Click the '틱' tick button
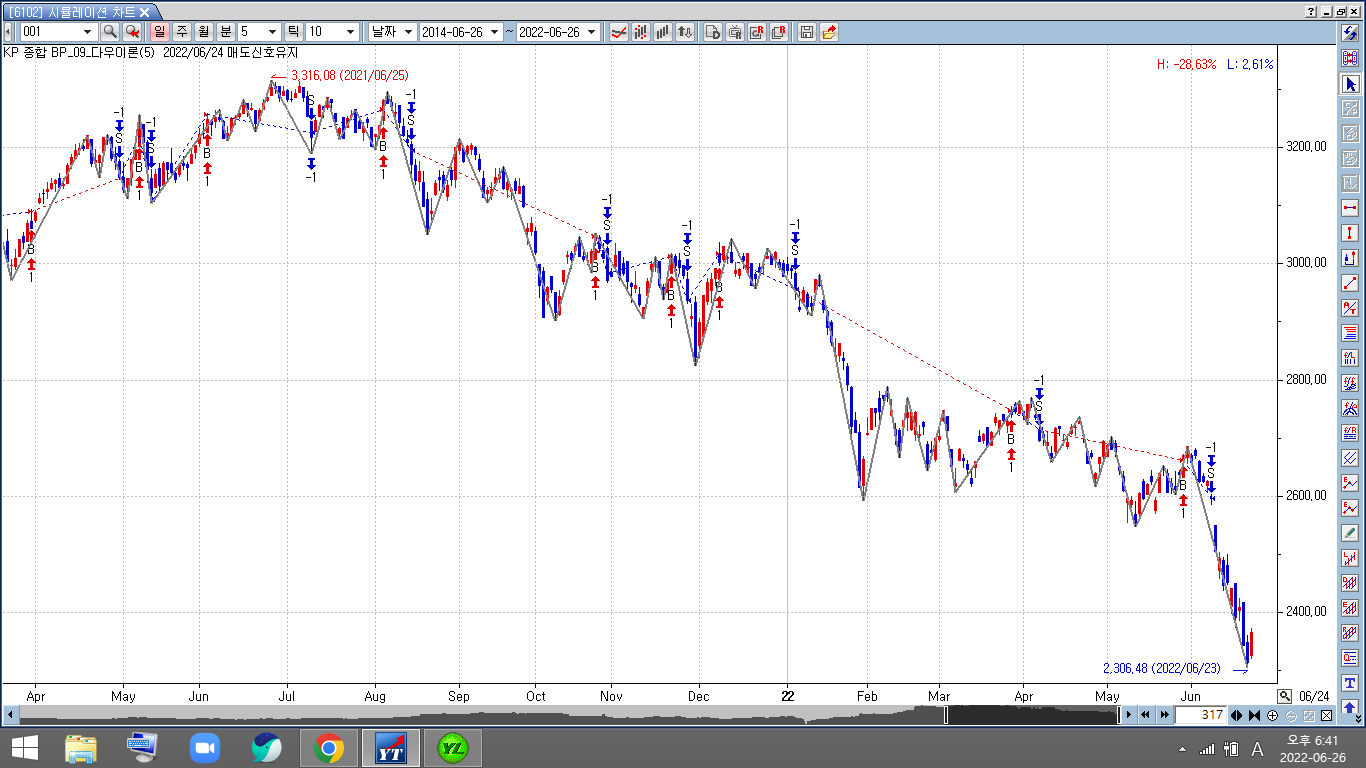 click(x=294, y=32)
